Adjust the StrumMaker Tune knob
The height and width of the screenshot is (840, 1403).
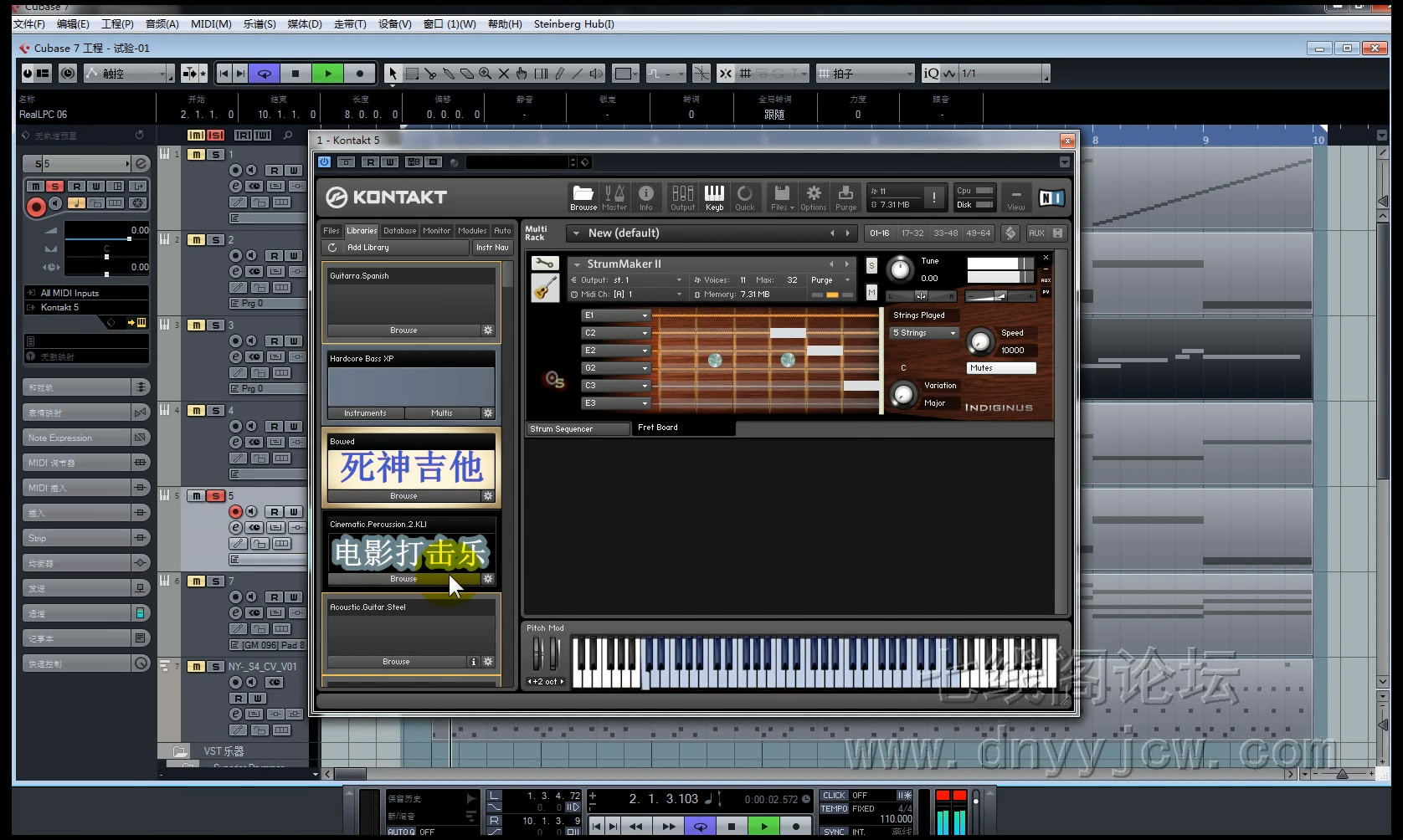[x=900, y=269]
